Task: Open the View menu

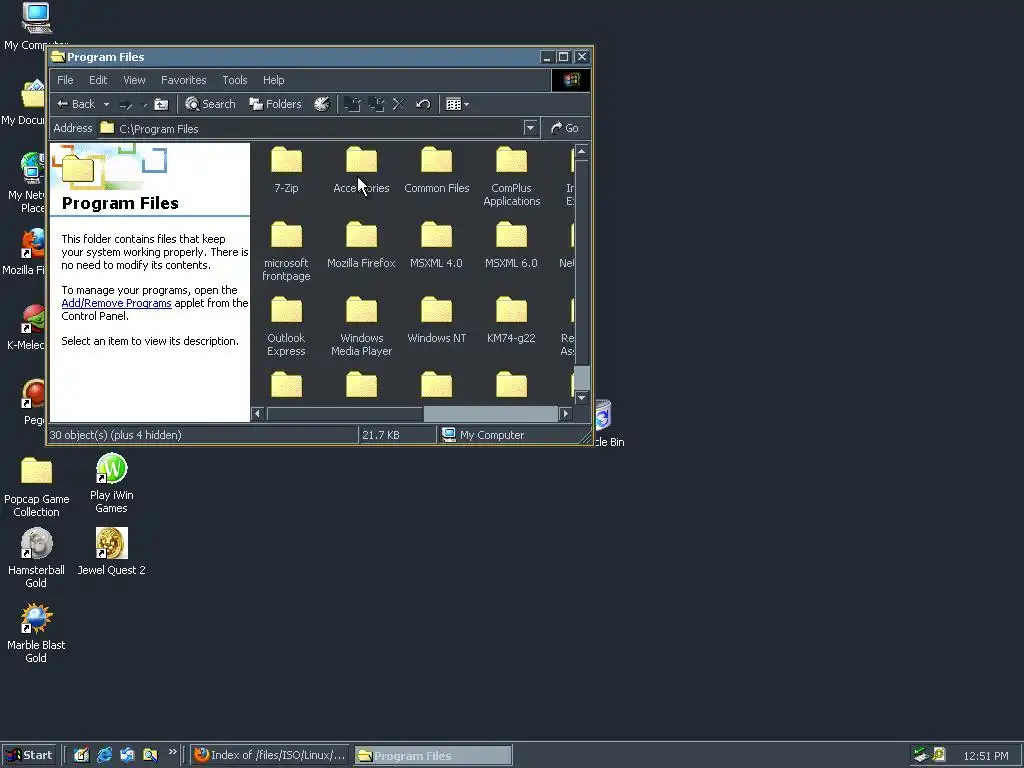Action: click(135, 80)
